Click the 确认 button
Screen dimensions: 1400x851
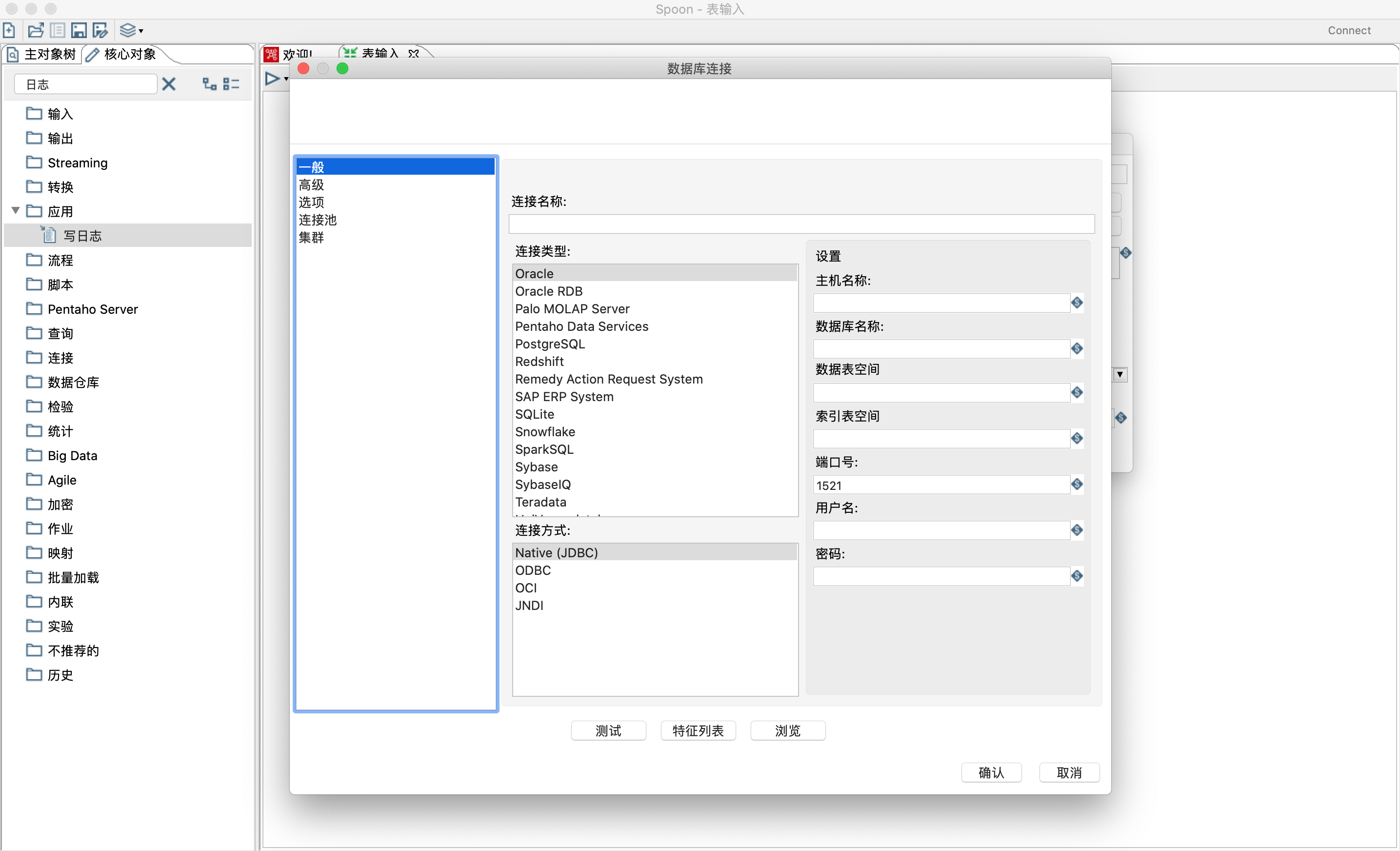click(x=991, y=772)
